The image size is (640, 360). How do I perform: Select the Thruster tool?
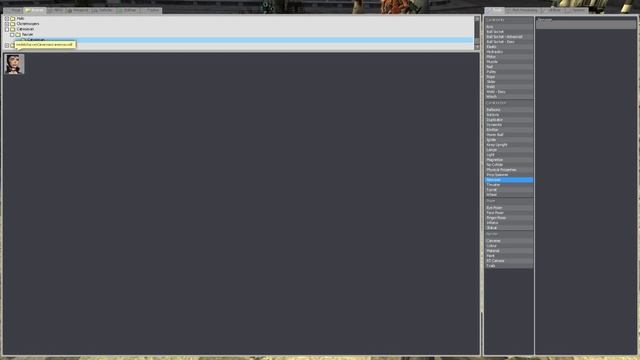pyautogui.click(x=509, y=184)
